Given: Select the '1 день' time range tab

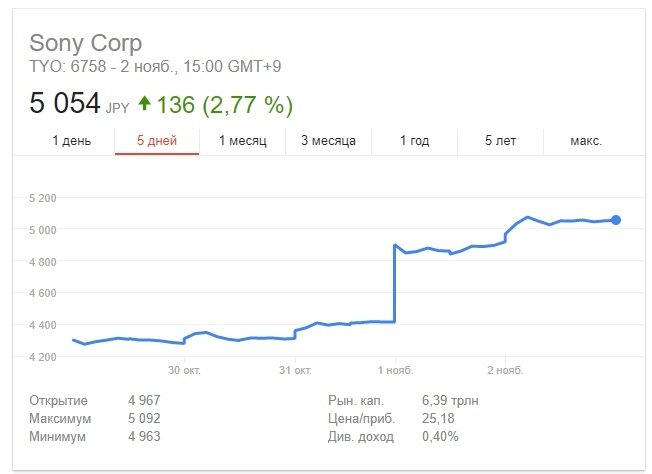Looking at the screenshot, I should (71, 141).
